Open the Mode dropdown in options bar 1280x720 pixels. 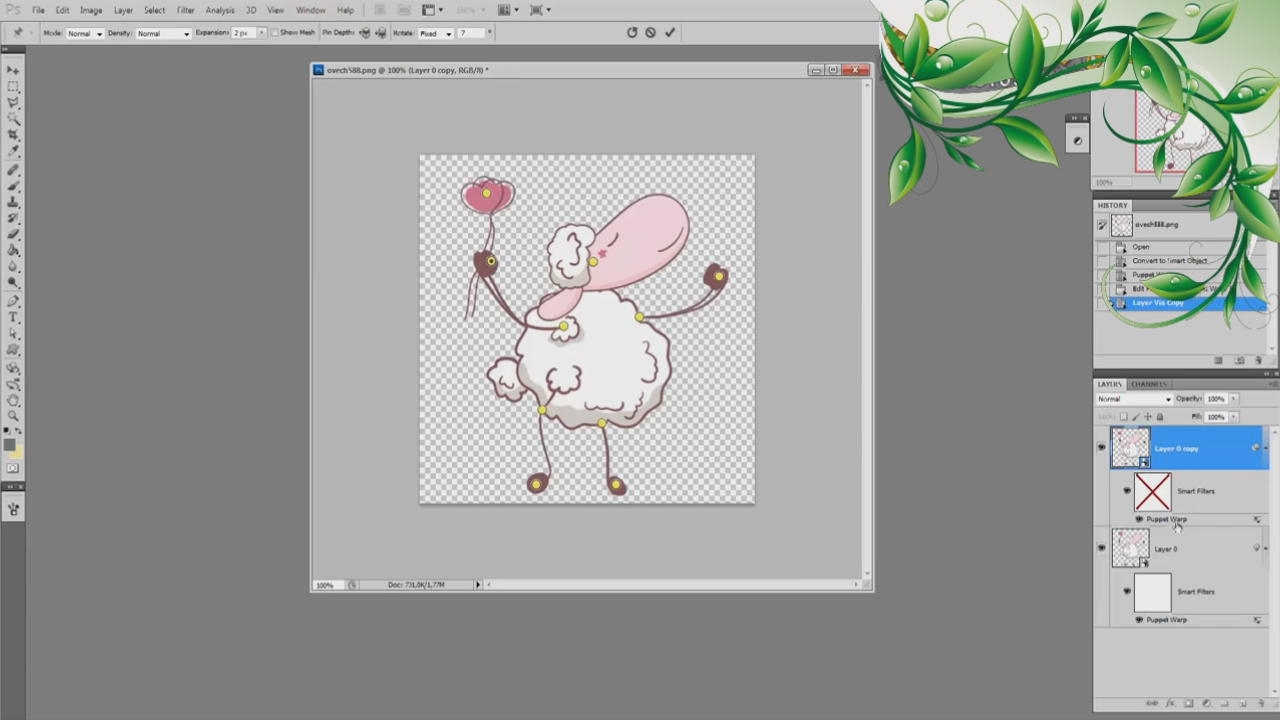(84, 33)
